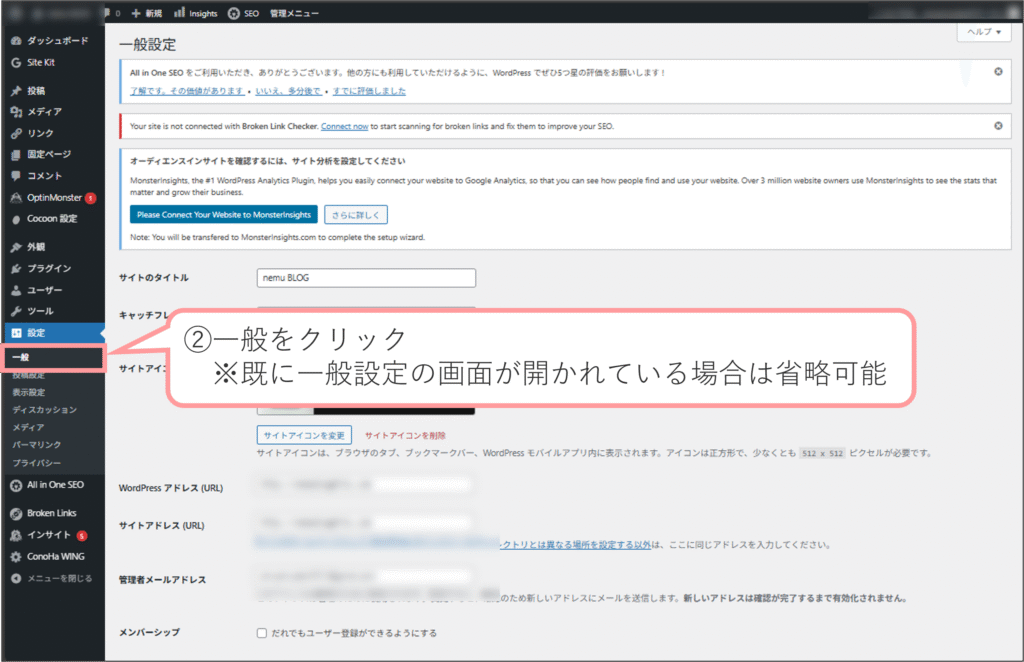The image size is (1024, 662).
Task: Select General (一般) settings submenu item
Action: (22, 358)
